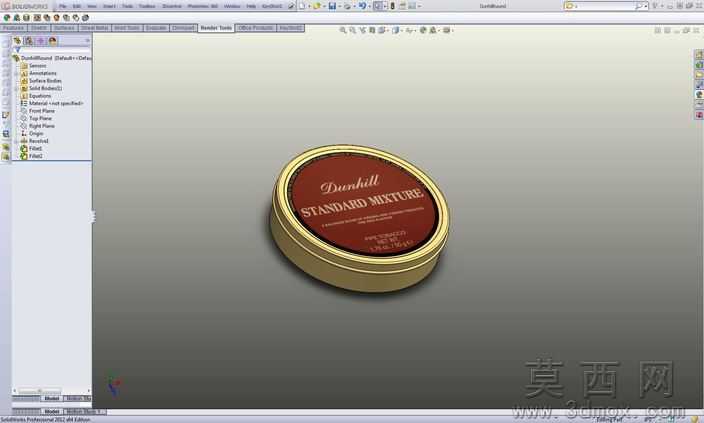
Task: Click the Open file icon
Action: tap(317, 6)
